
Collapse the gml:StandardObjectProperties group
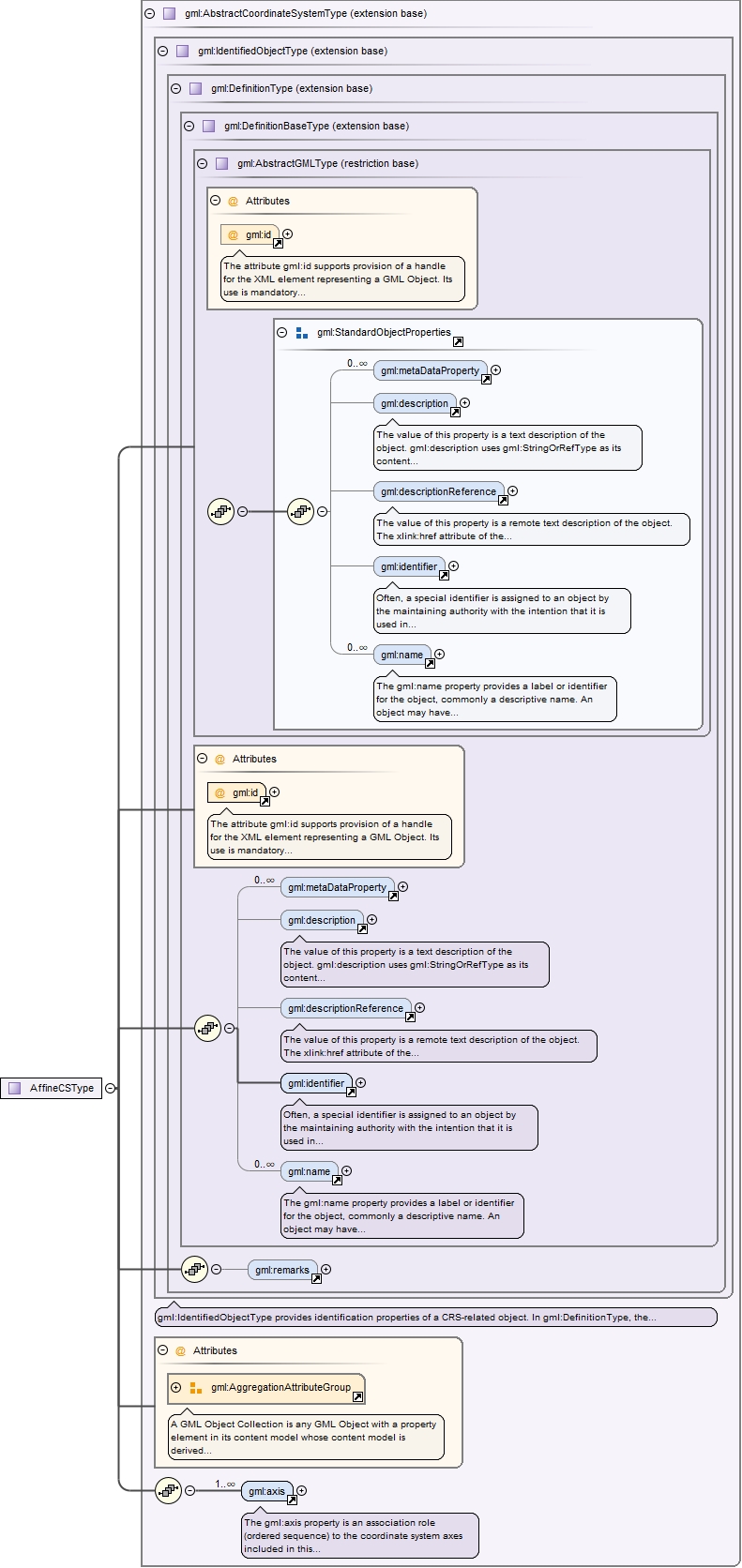pyautogui.click(x=281, y=333)
